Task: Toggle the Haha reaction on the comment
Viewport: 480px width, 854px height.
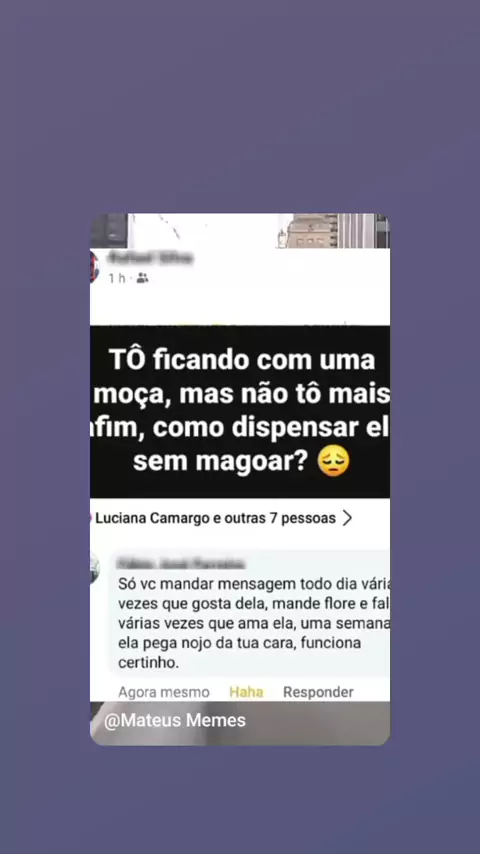Action: click(246, 692)
